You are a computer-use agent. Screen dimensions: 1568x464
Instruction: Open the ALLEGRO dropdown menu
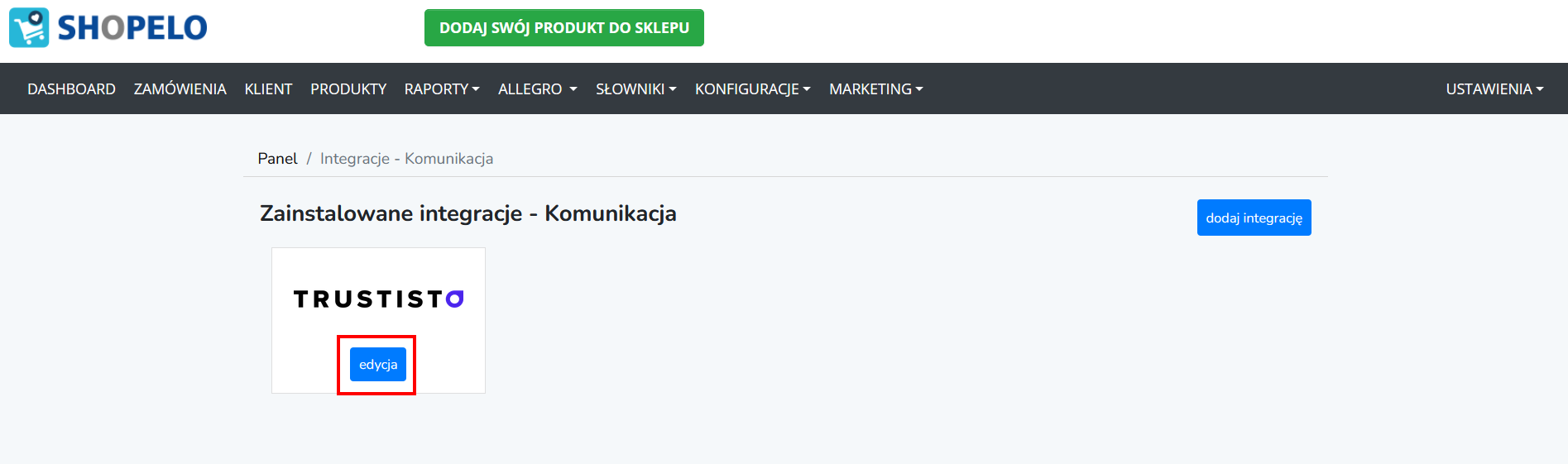click(x=538, y=88)
